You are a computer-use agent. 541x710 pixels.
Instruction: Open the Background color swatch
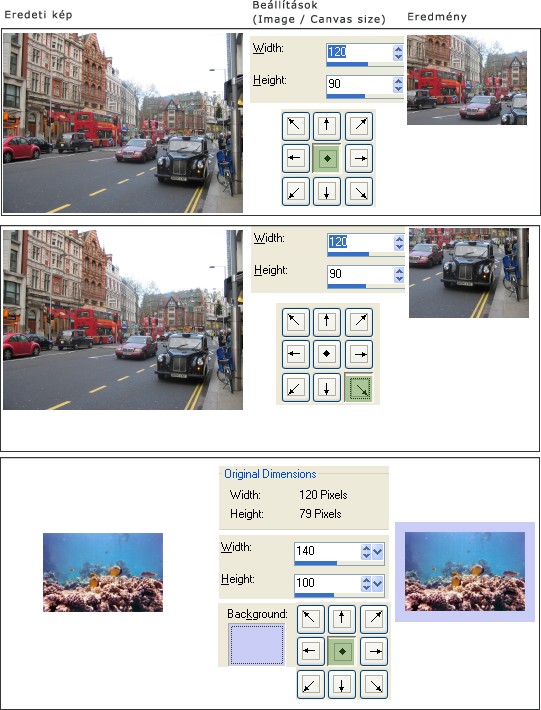click(x=257, y=644)
